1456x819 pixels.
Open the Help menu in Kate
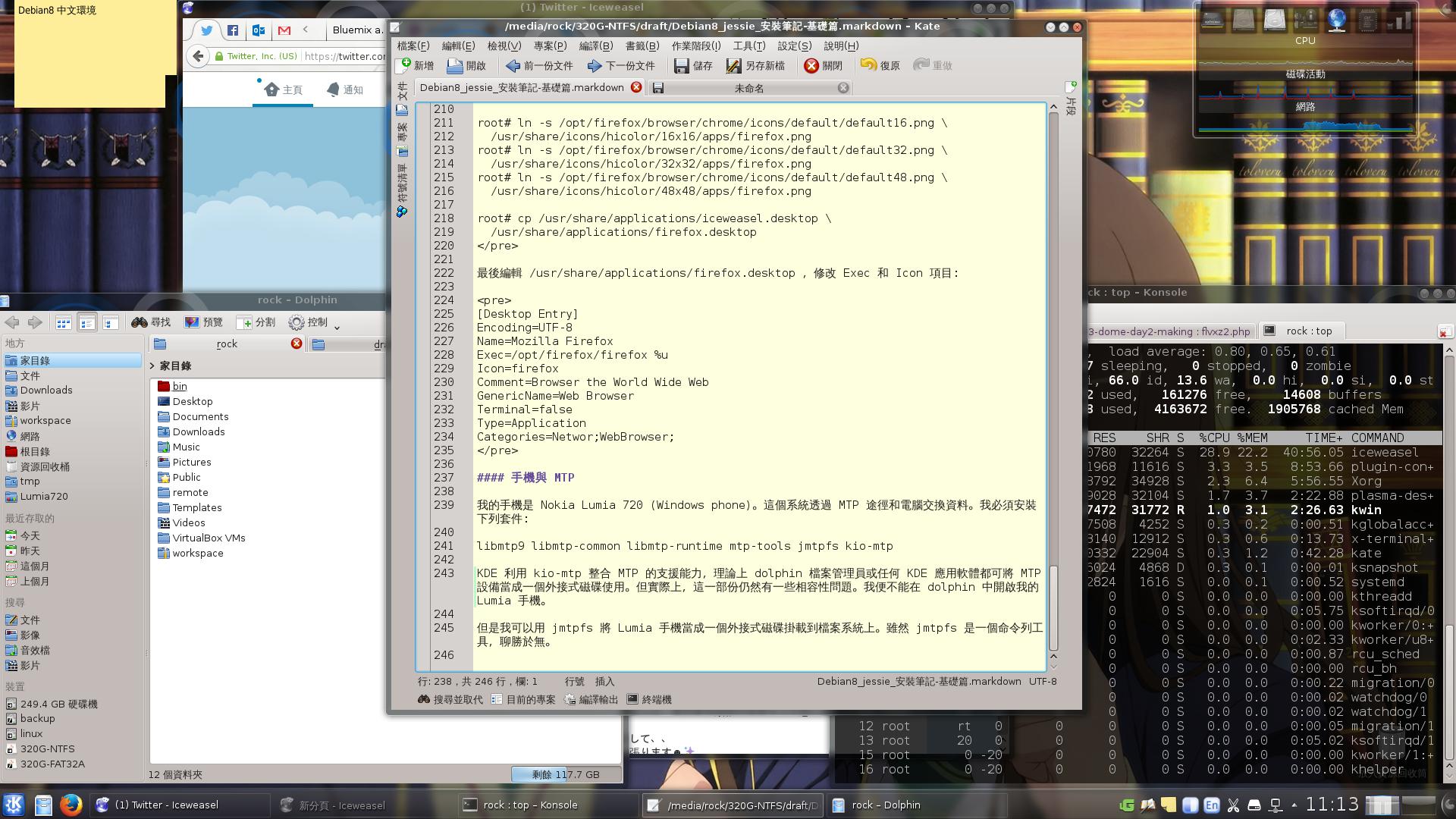coord(841,45)
